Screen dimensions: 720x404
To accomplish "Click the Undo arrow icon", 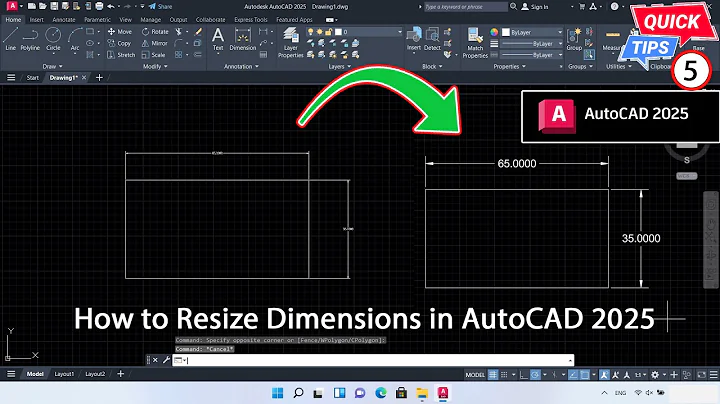I will coord(111,6).
